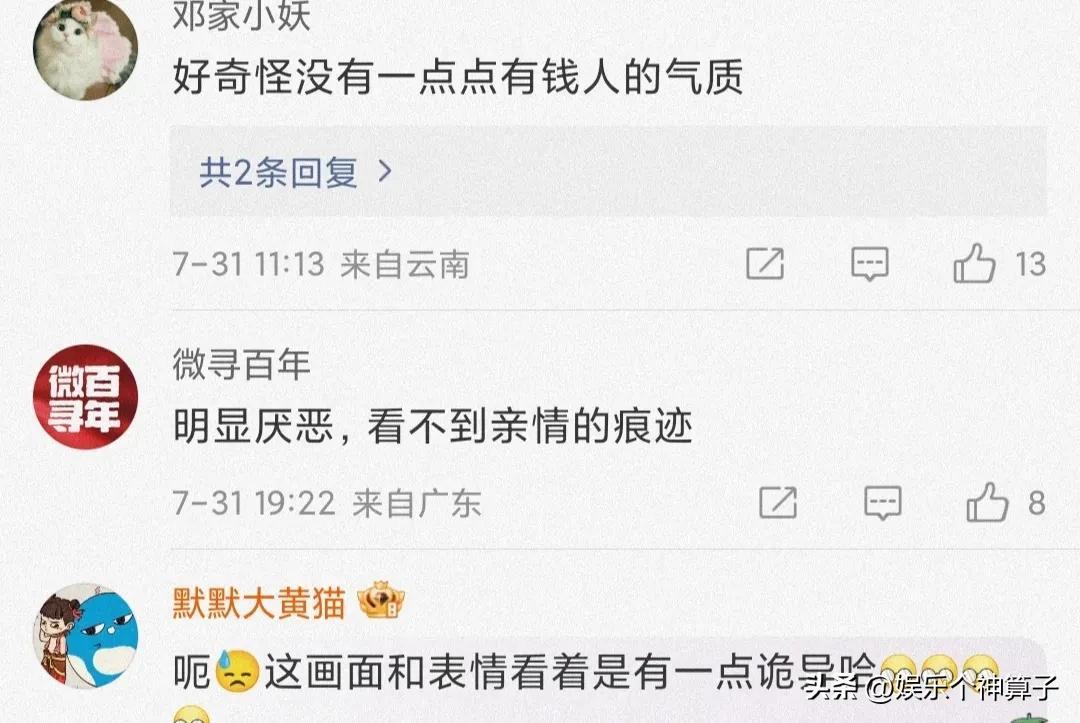The height and width of the screenshot is (723, 1080).
Task: Open the 默默大黄猫 username profile
Action: tap(259, 603)
